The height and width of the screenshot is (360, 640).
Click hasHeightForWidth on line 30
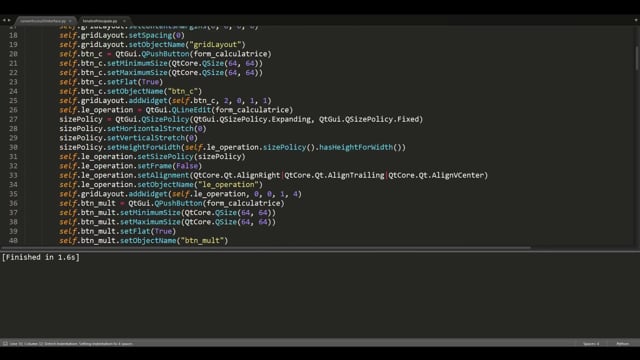point(356,147)
